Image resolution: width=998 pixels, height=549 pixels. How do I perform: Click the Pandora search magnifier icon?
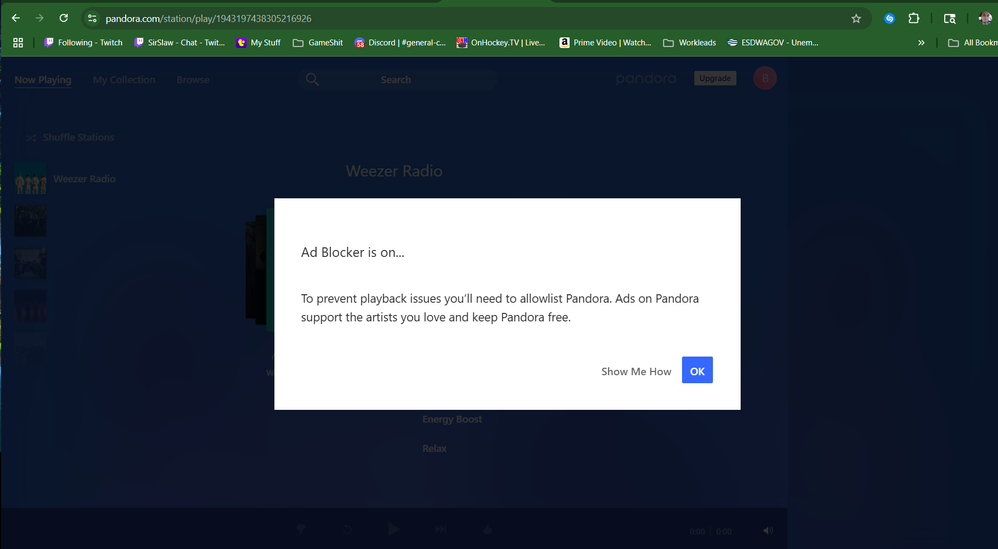tap(312, 80)
